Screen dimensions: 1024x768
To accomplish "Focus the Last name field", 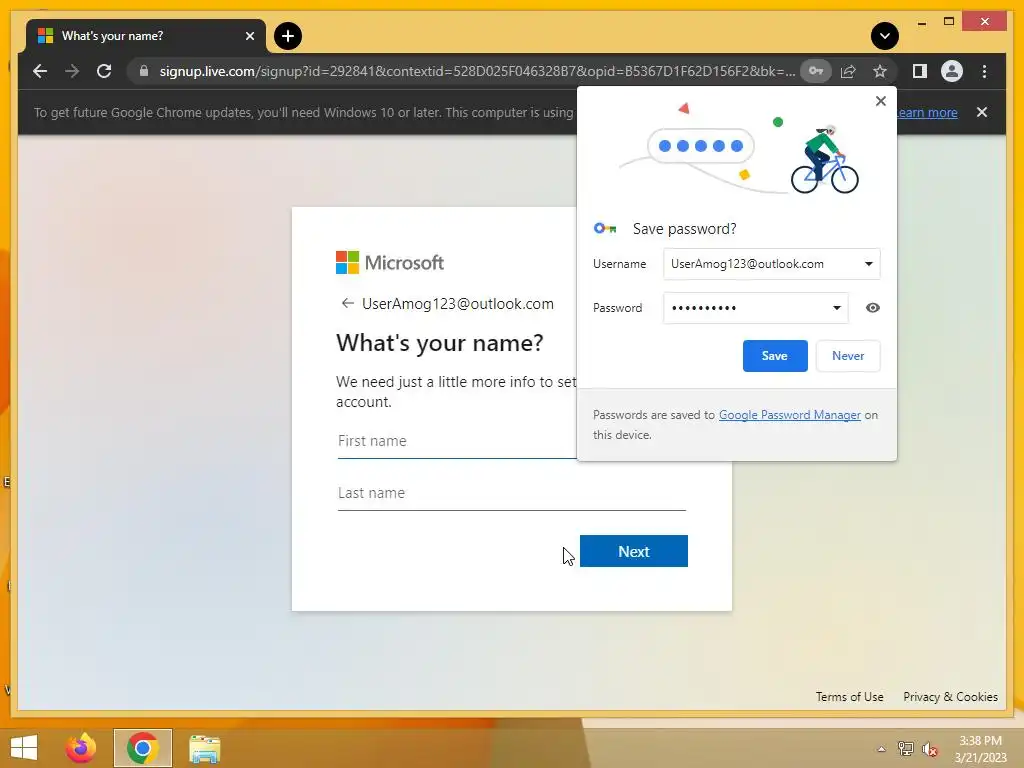I will click(x=511, y=494).
